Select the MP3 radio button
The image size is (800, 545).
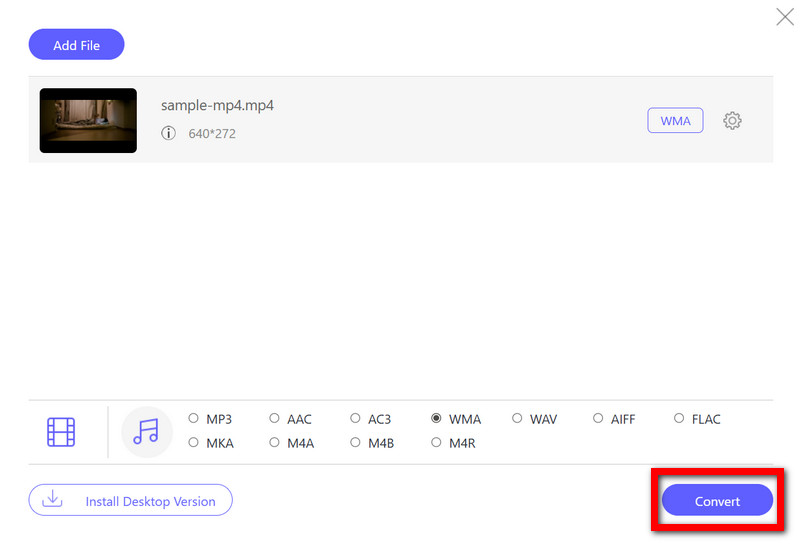coord(194,419)
